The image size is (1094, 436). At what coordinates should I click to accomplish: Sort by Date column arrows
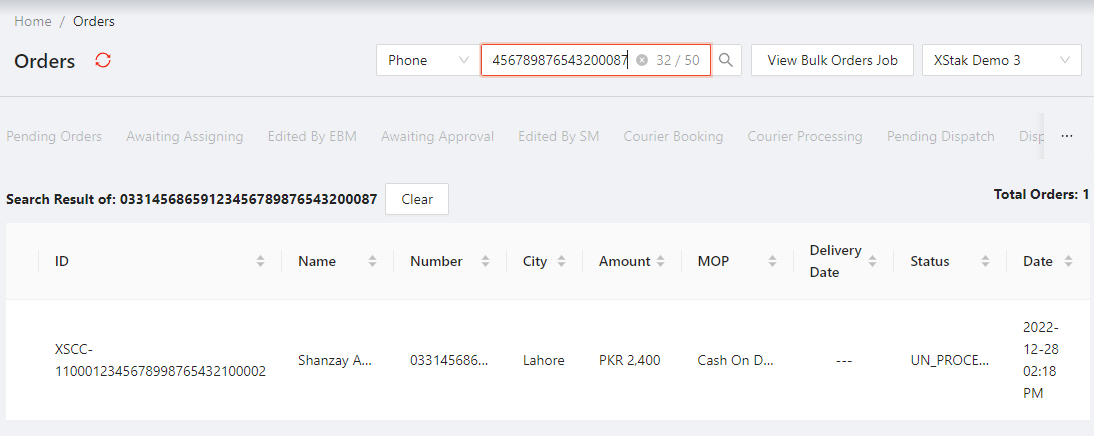[x=1068, y=262]
